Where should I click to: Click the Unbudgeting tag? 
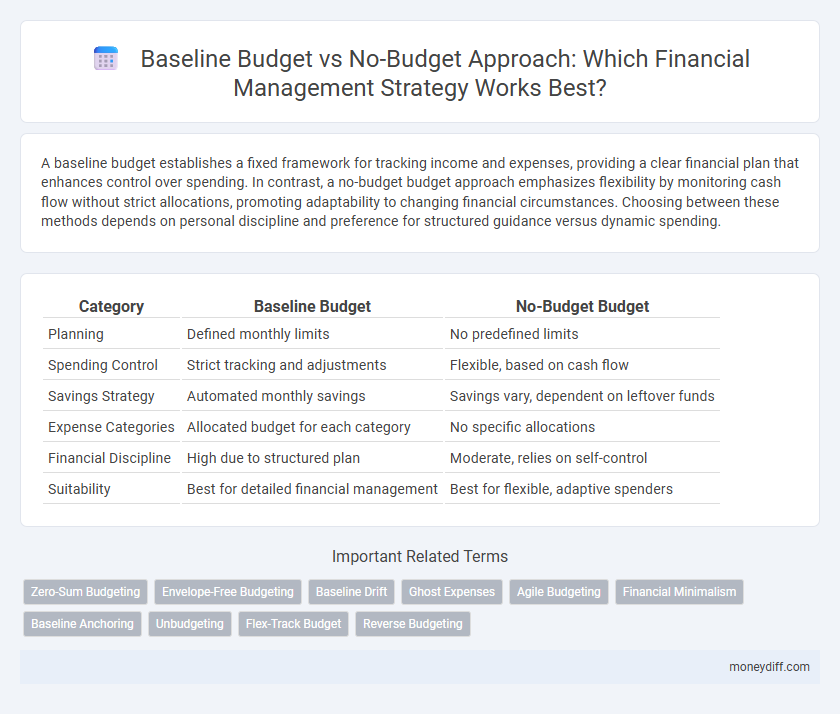[x=189, y=624]
